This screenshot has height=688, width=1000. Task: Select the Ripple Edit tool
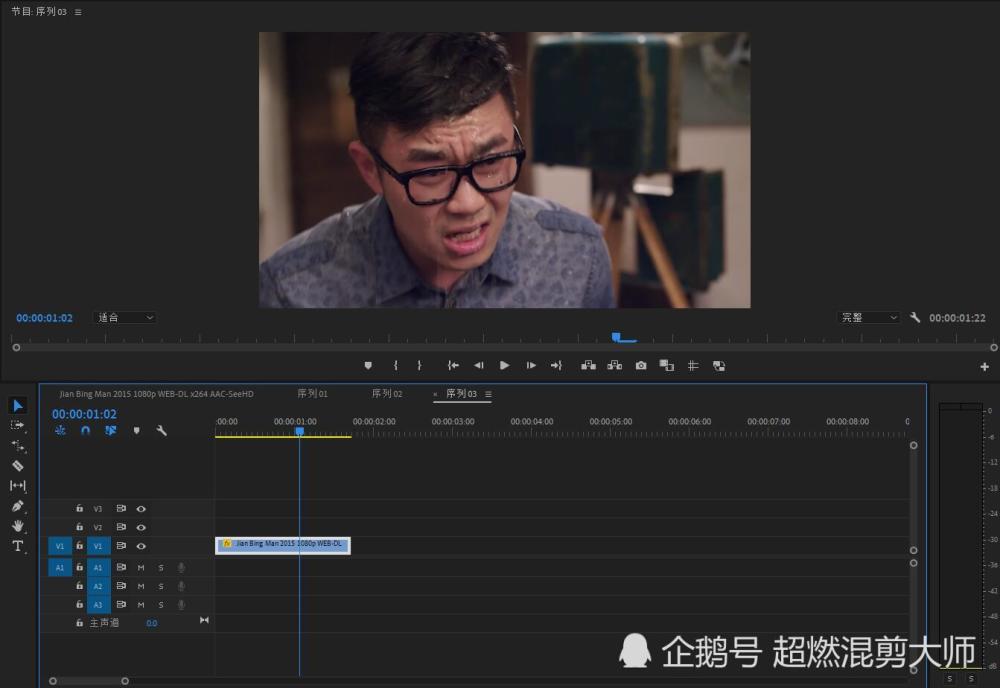pyautogui.click(x=18, y=446)
